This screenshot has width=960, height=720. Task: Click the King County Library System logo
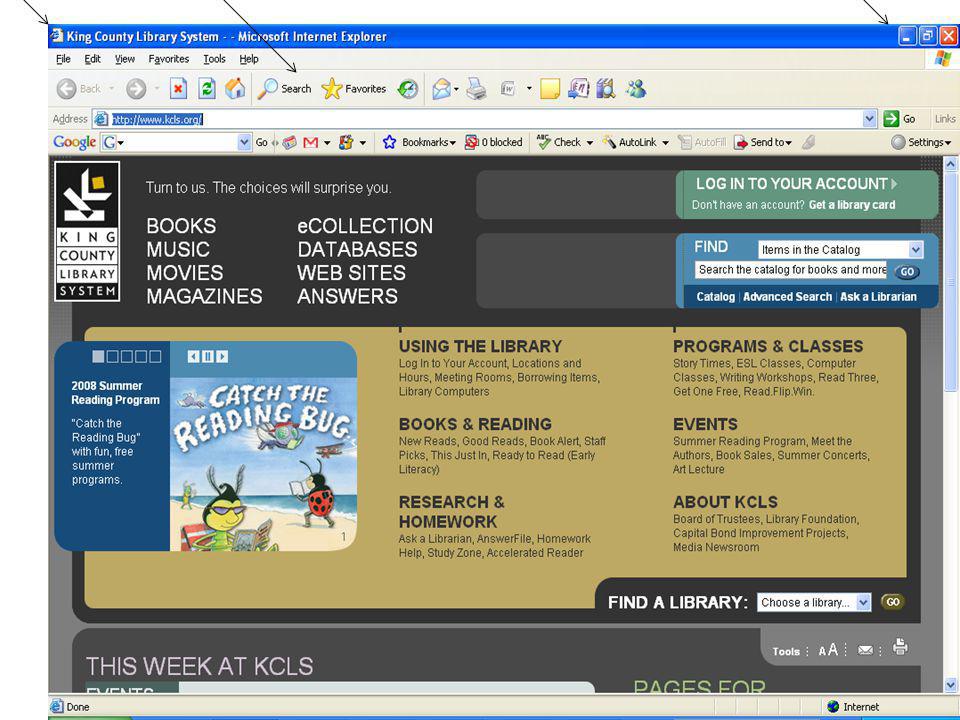pos(87,231)
